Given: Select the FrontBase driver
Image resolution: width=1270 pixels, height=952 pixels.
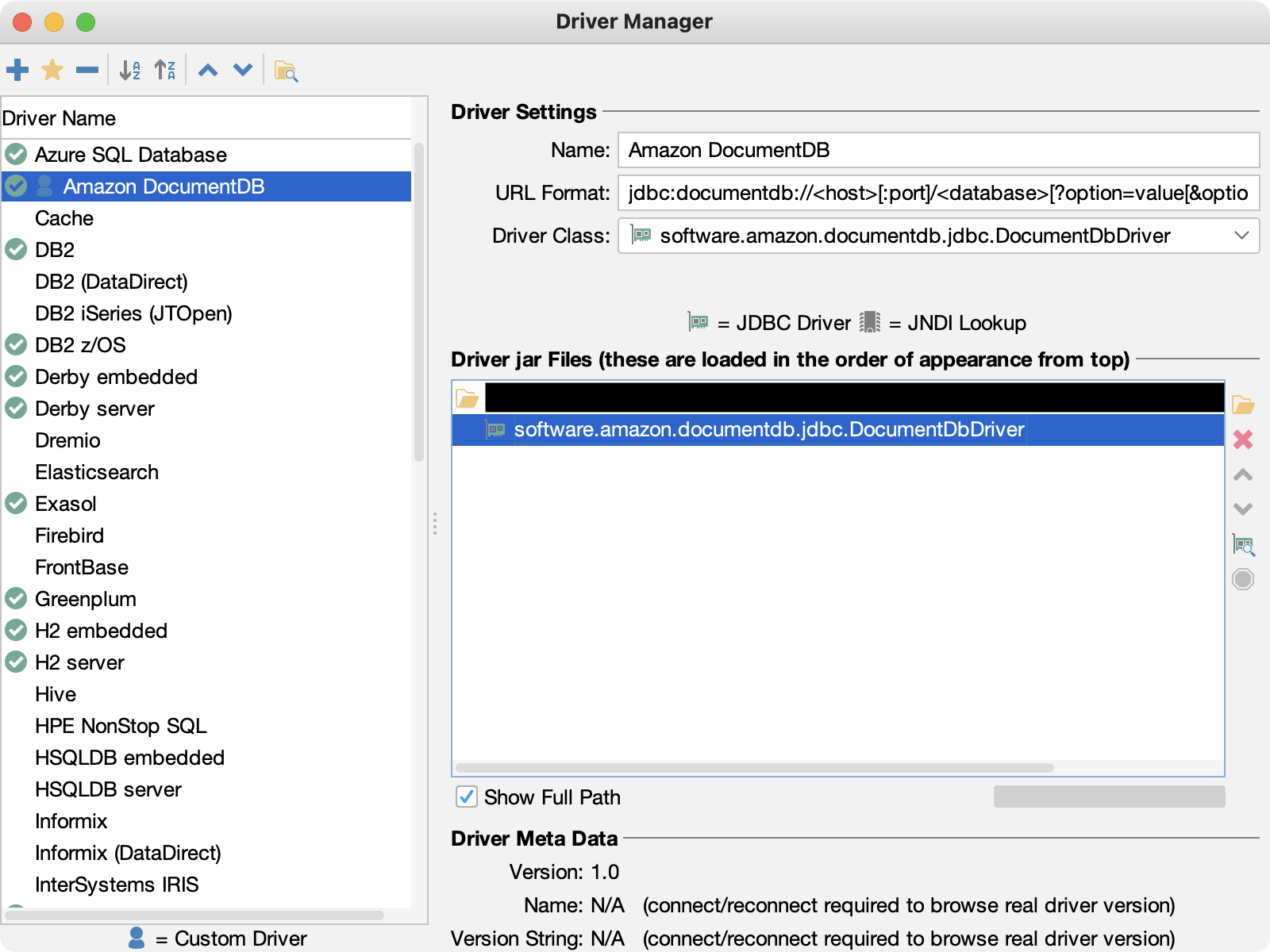Looking at the screenshot, I should point(206,567).
